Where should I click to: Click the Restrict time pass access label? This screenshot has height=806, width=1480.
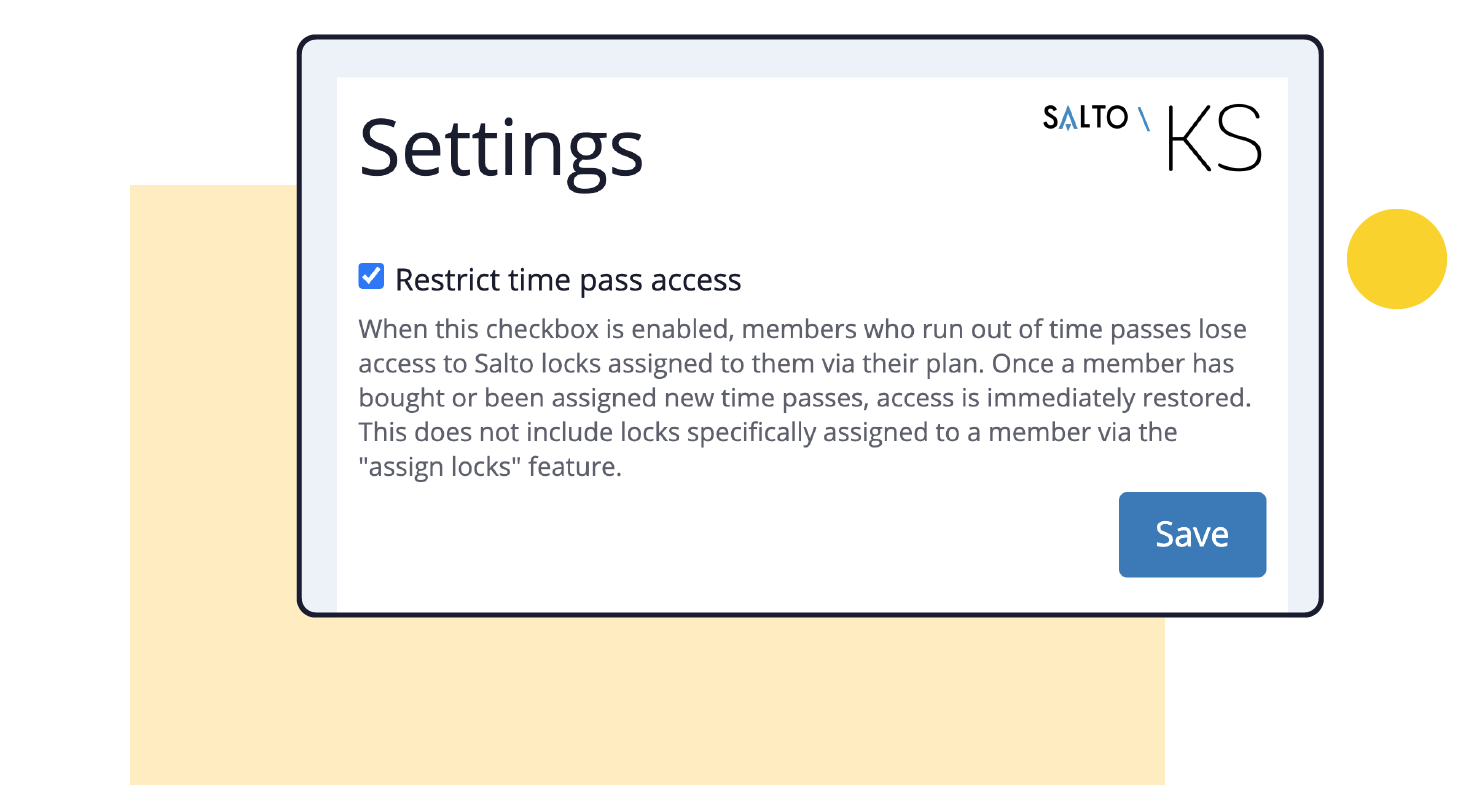568,280
